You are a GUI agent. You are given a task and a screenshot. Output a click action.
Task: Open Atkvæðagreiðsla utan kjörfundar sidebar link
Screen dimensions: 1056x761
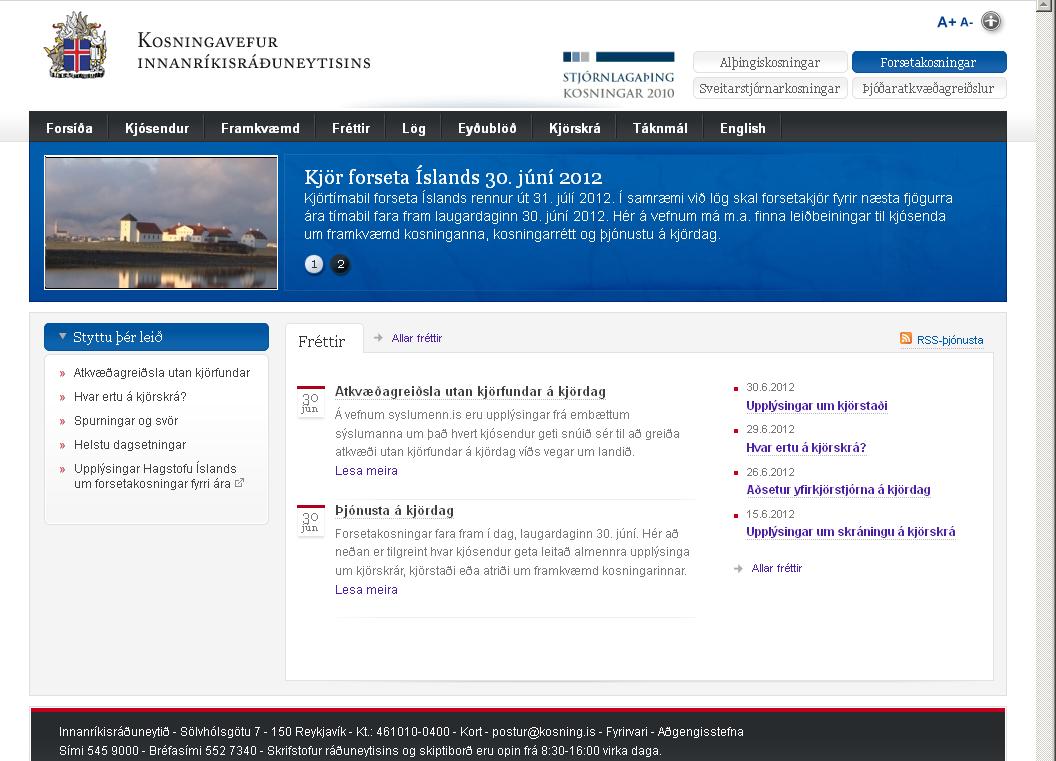point(162,372)
